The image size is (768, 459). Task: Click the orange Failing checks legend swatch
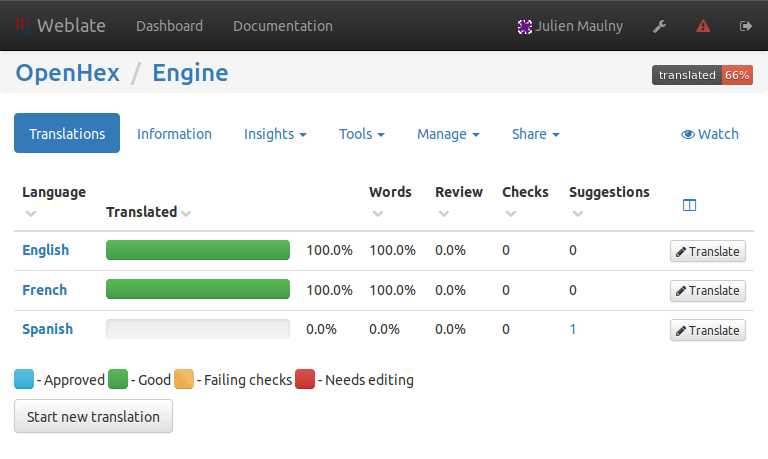point(184,379)
